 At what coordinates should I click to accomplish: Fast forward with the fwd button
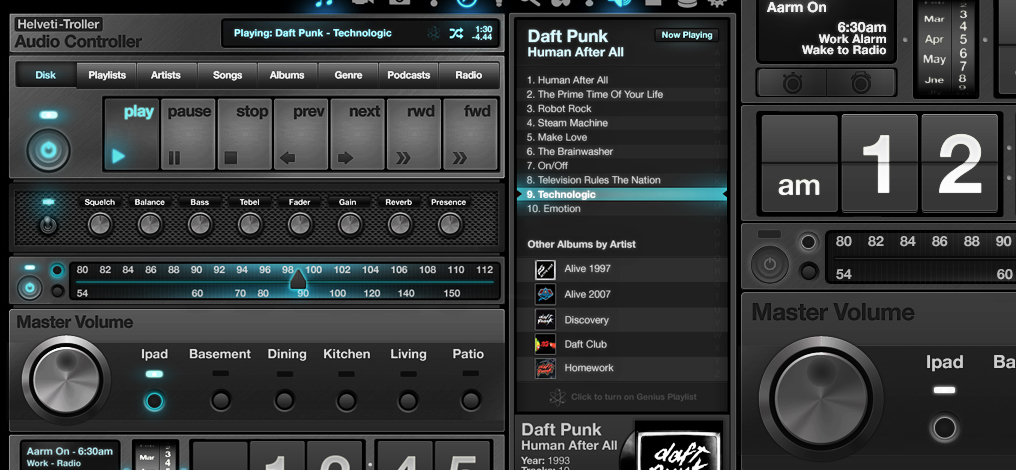[x=470, y=134]
